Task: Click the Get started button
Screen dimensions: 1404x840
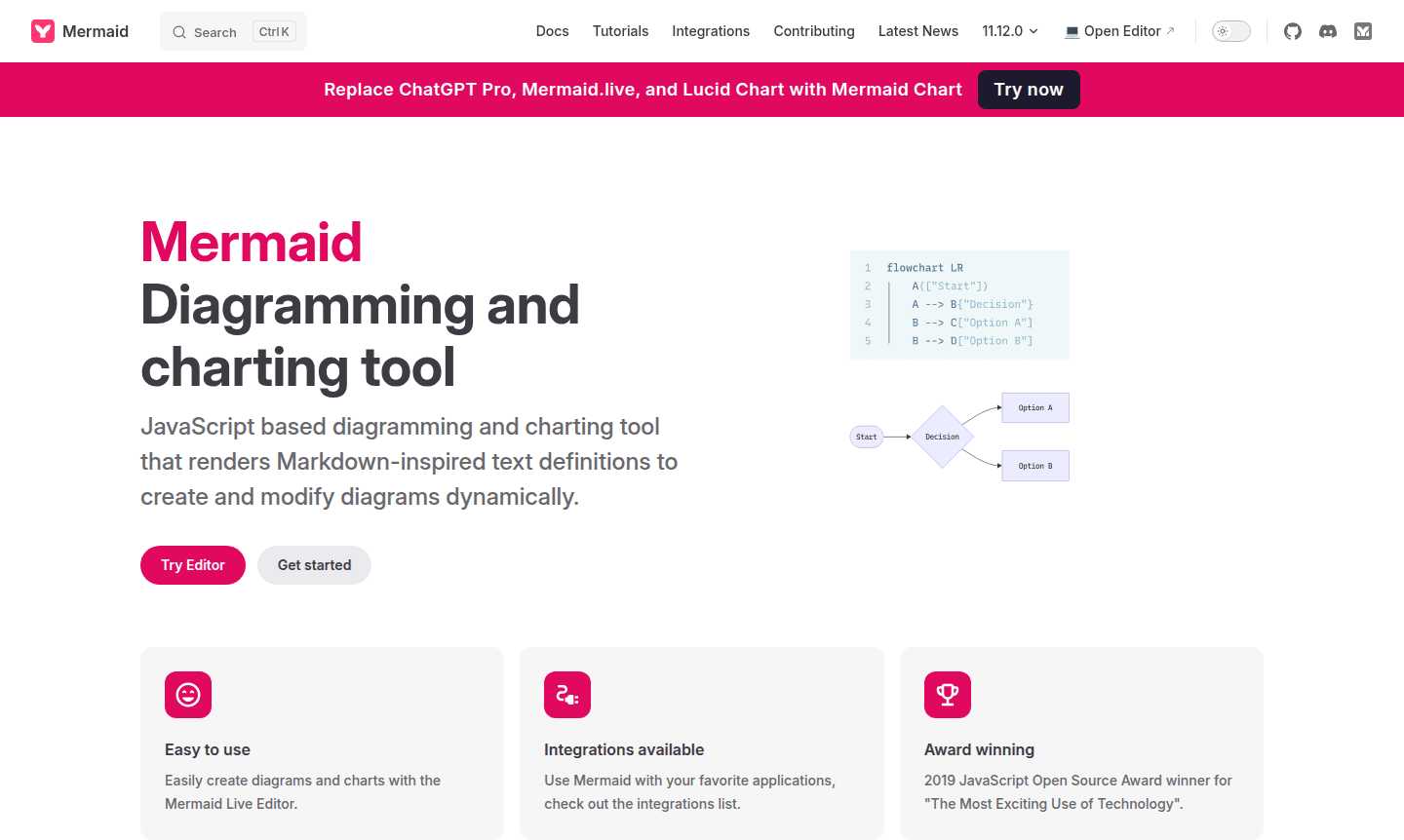Action: (x=314, y=565)
